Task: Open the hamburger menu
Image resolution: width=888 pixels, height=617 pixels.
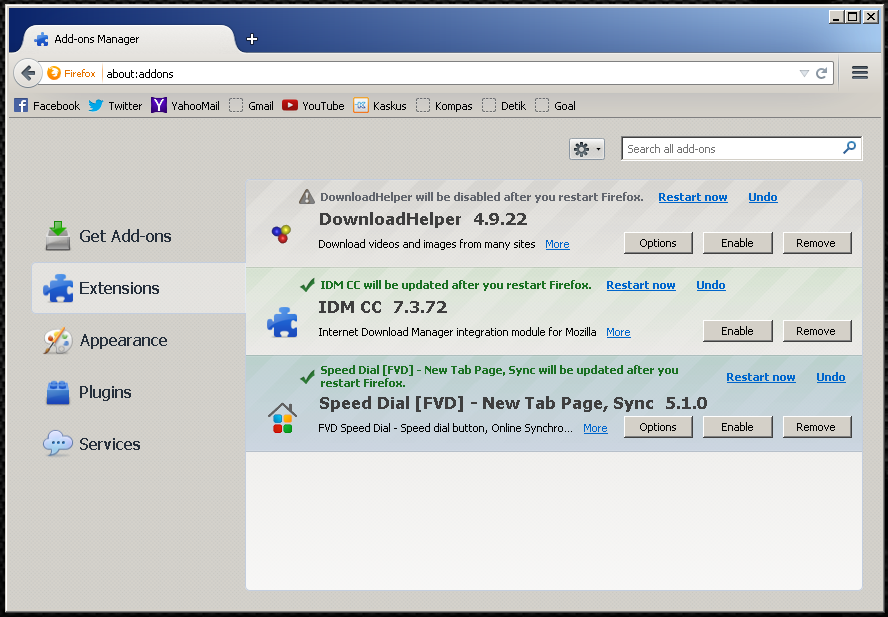Action: [x=860, y=73]
